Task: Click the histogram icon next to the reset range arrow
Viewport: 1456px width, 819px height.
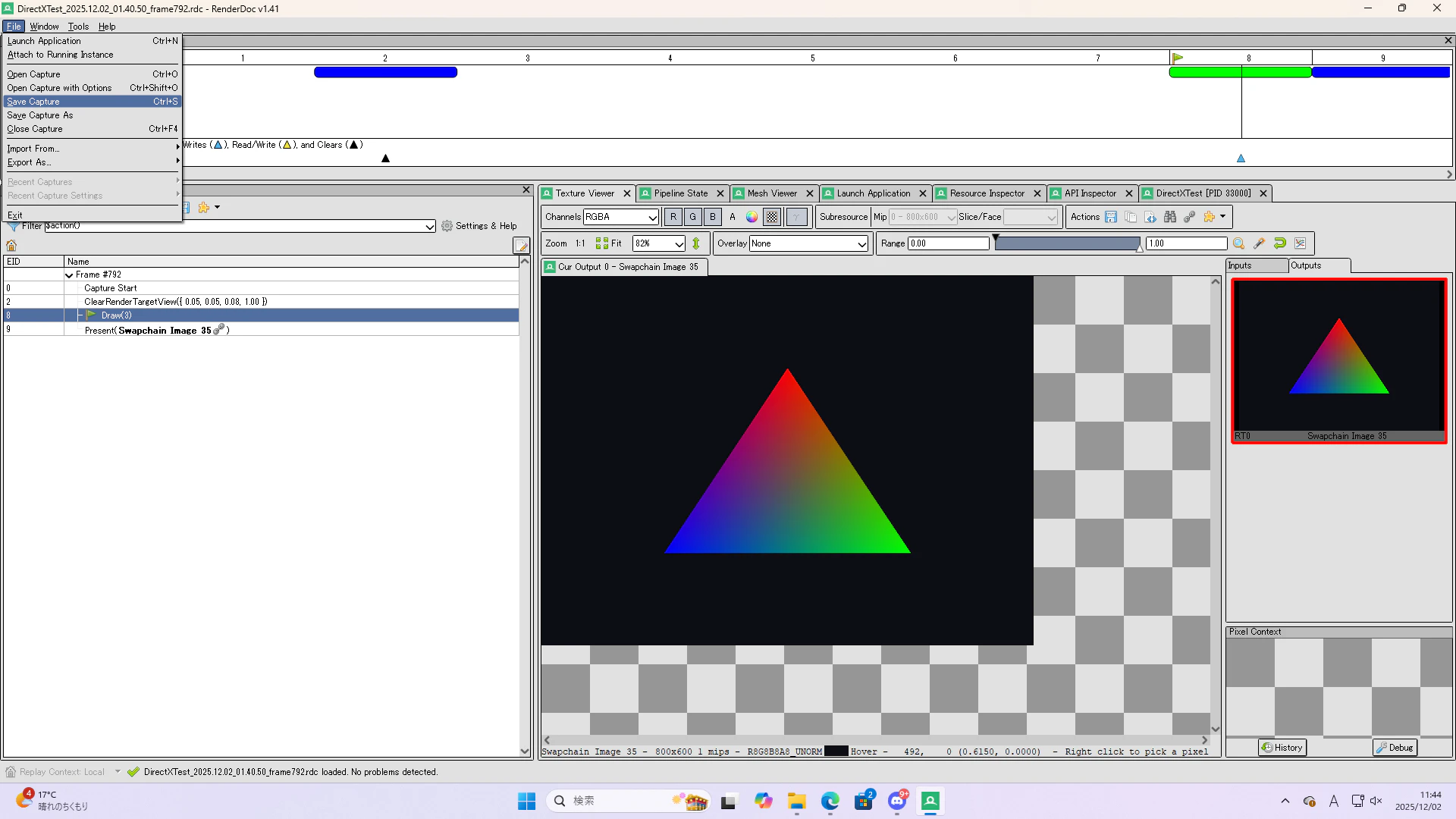Action: [1301, 243]
